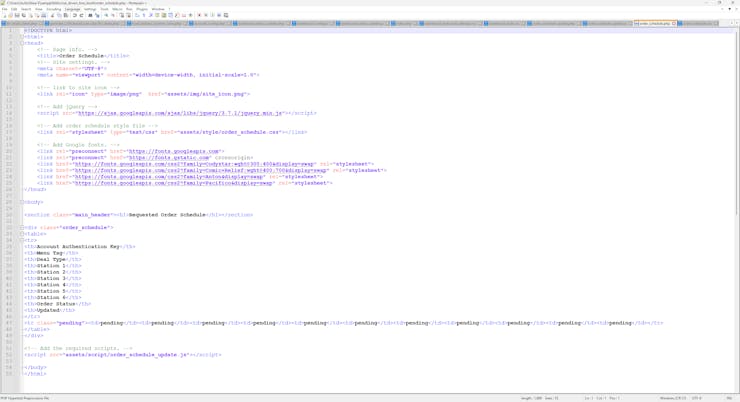Click 'Account Authentication Key' text in code
The width and height of the screenshot is (740, 402).
(x=78, y=247)
